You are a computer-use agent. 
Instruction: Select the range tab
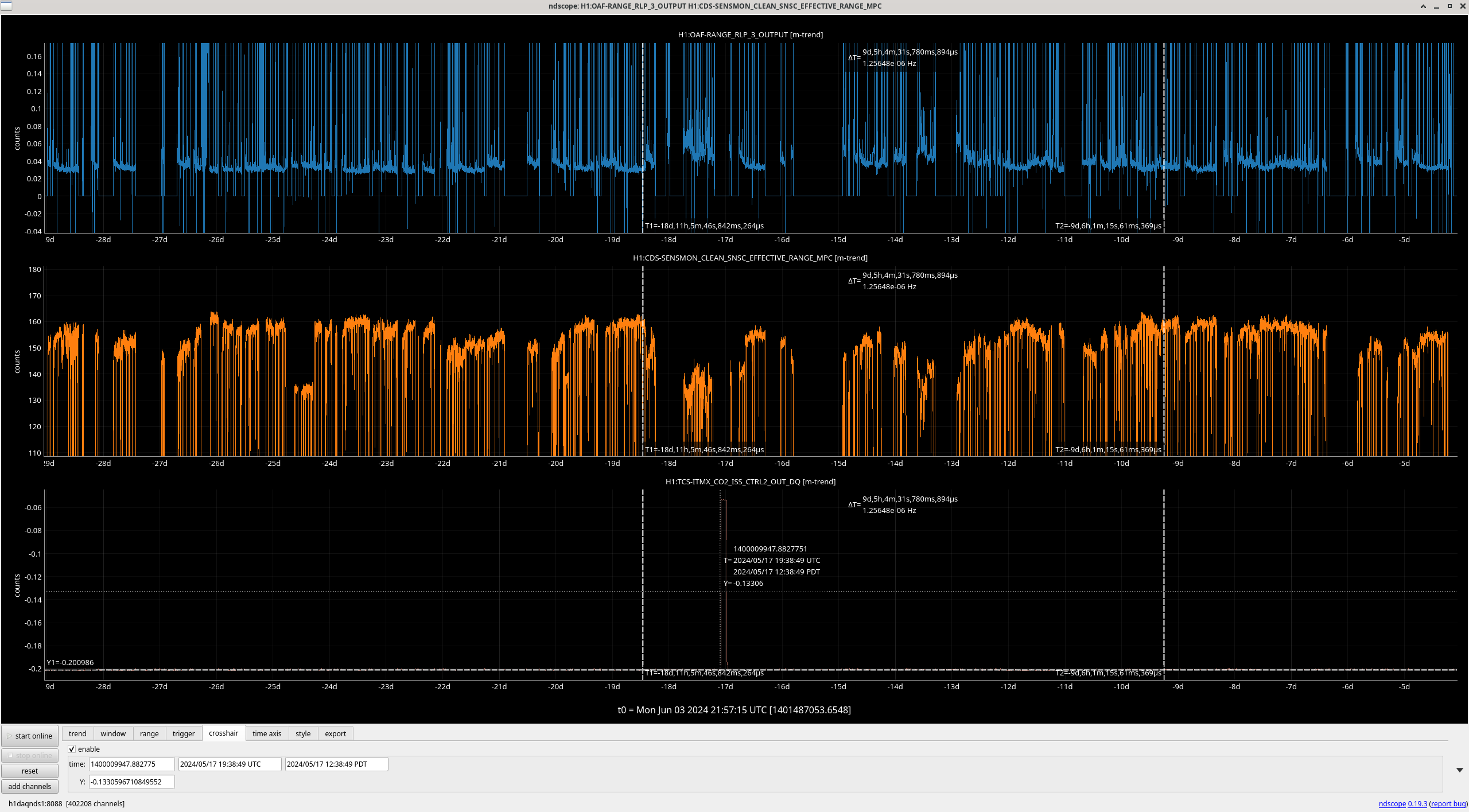point(149,733)
